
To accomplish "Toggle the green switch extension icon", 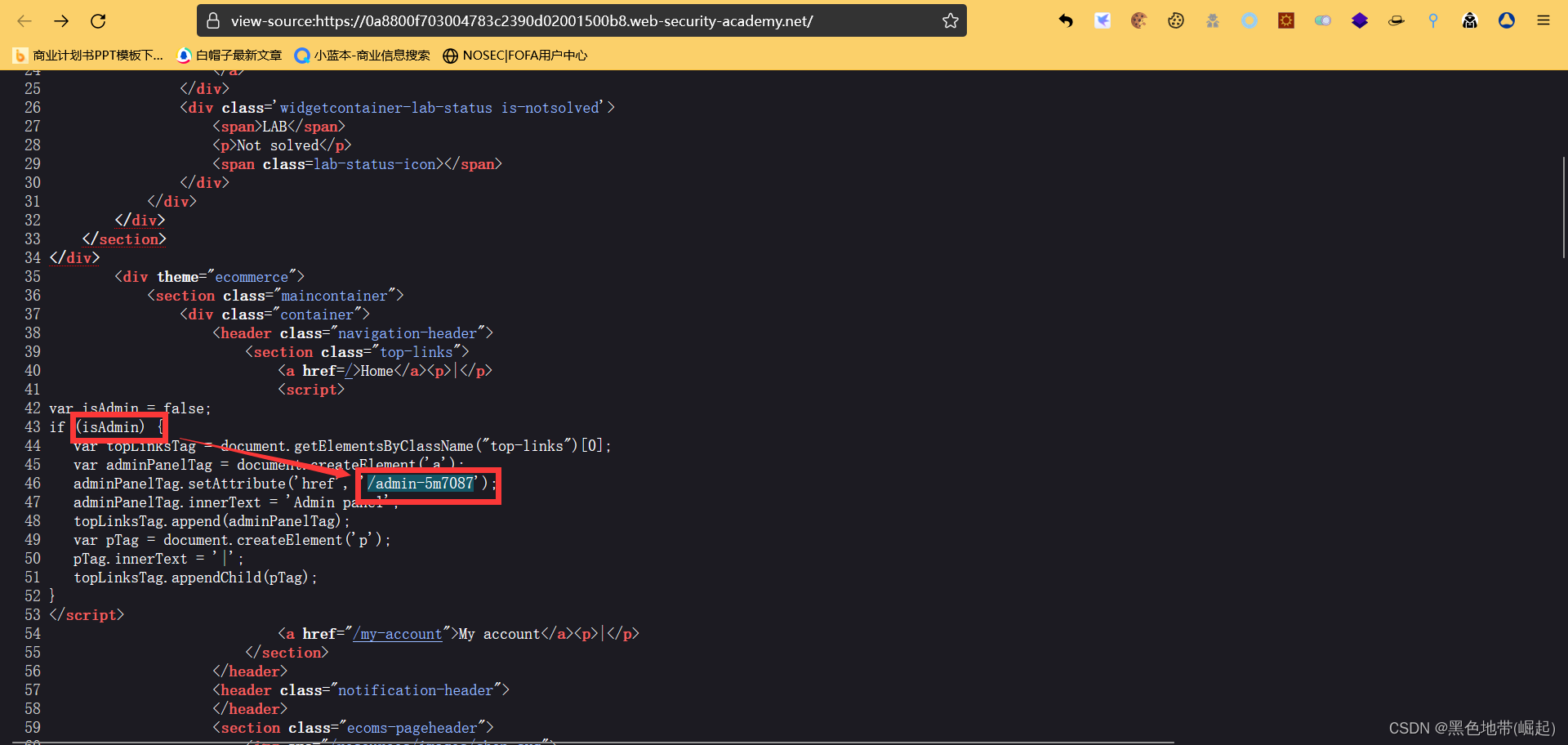I will [1322, 21].
